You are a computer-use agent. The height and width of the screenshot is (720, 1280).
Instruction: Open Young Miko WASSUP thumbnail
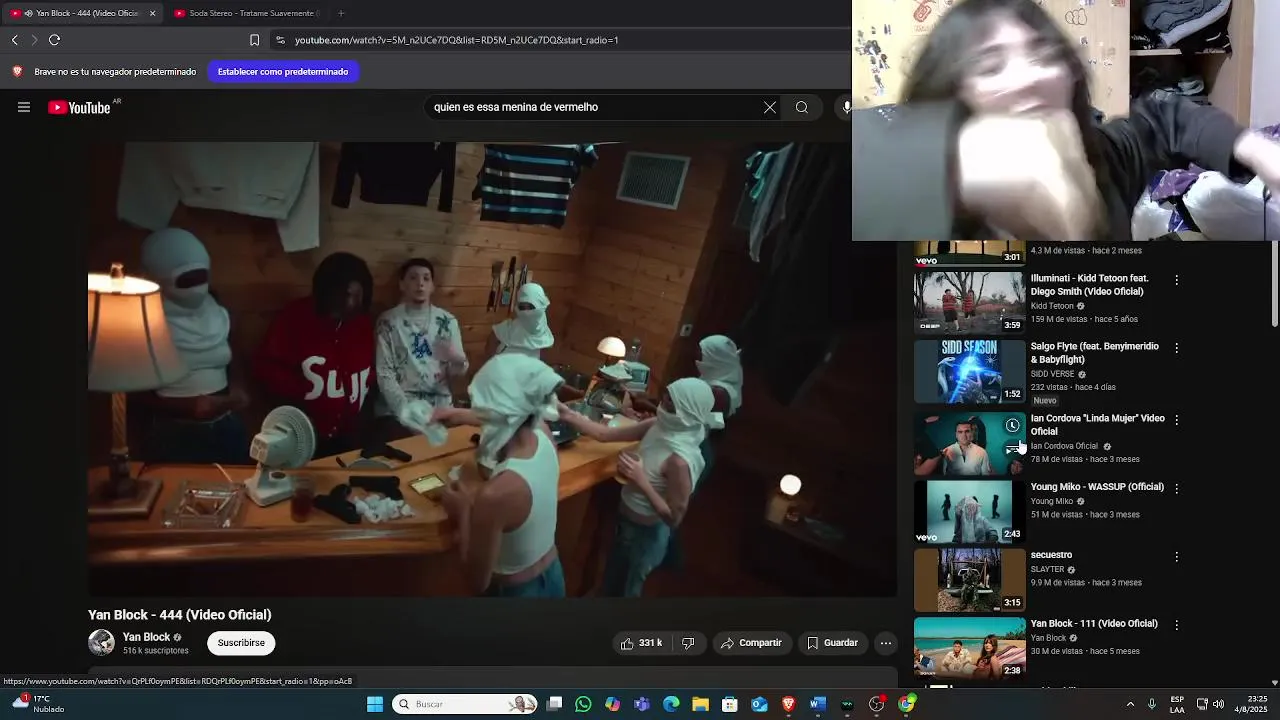tap(969, 510)
